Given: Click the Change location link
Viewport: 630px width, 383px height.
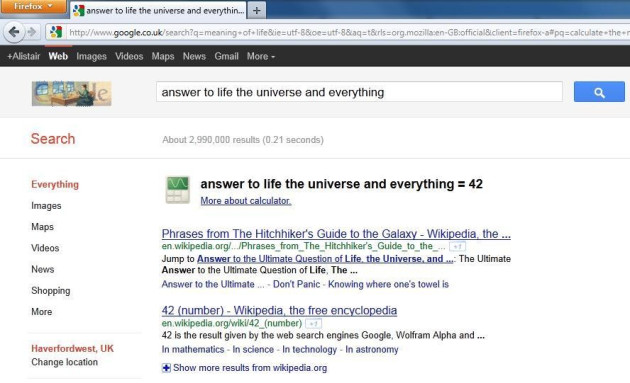Looking at the screenshot, I should (x=65, y=362).
